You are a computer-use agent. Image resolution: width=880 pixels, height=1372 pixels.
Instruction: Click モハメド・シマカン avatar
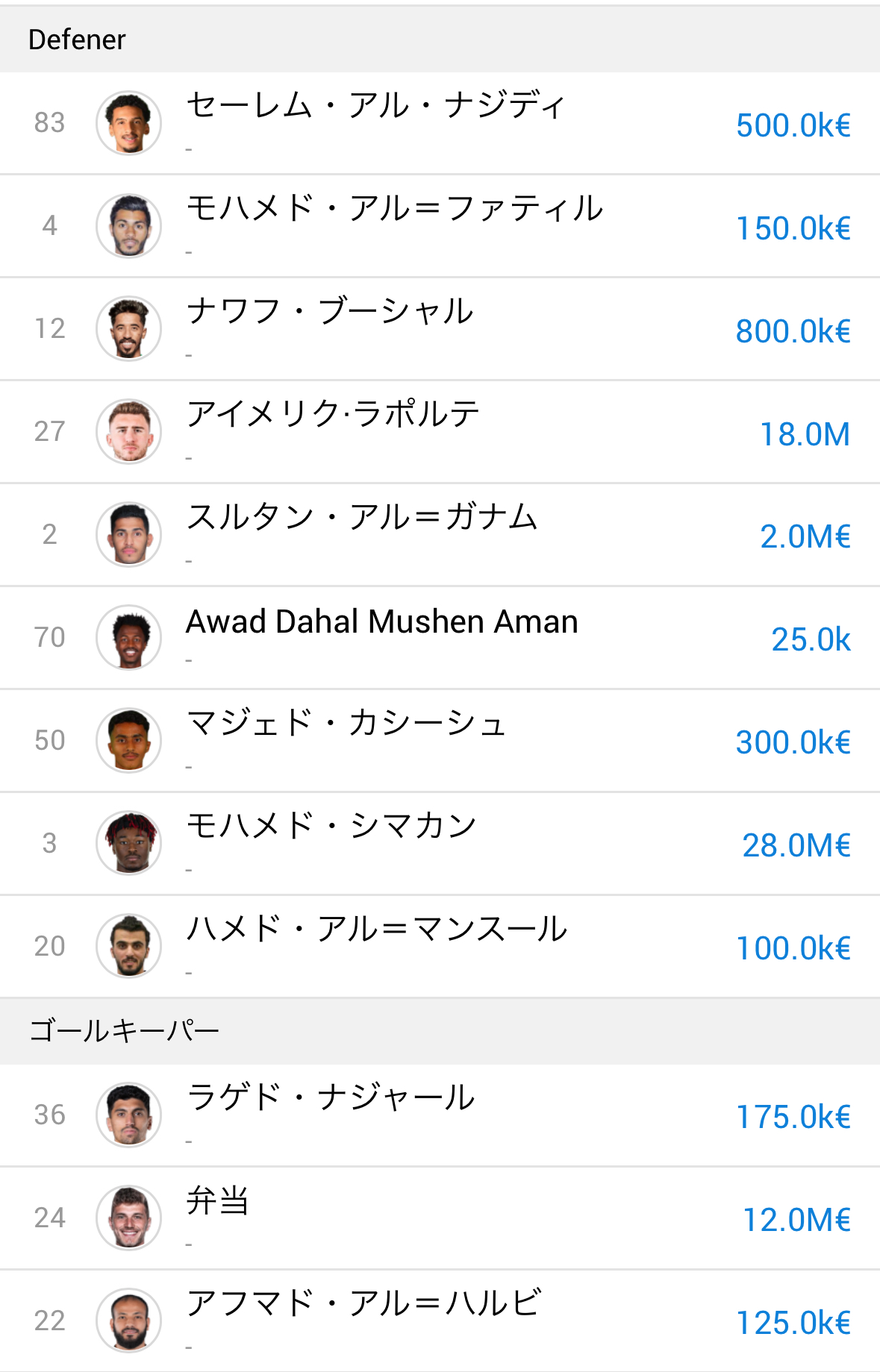pyautogui.click(x=129, y=844)
